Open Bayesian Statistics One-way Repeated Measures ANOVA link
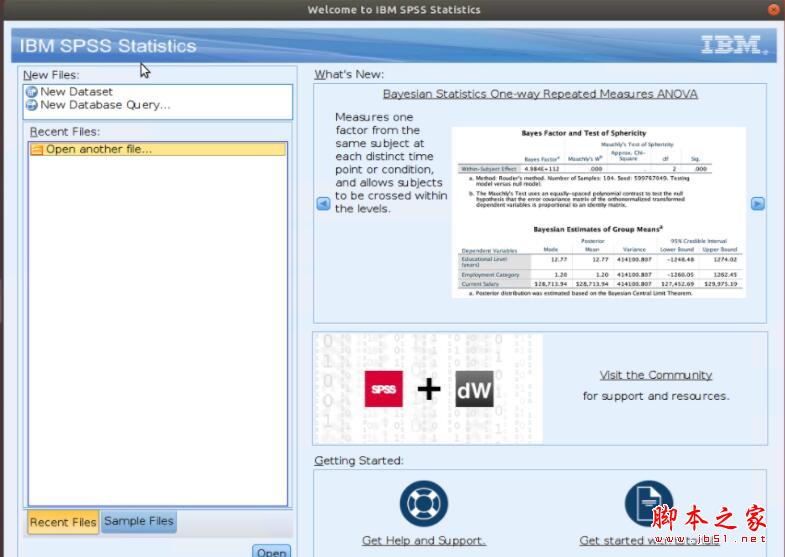This screenshot has width=785, height=557. click(x=540, y=94)
